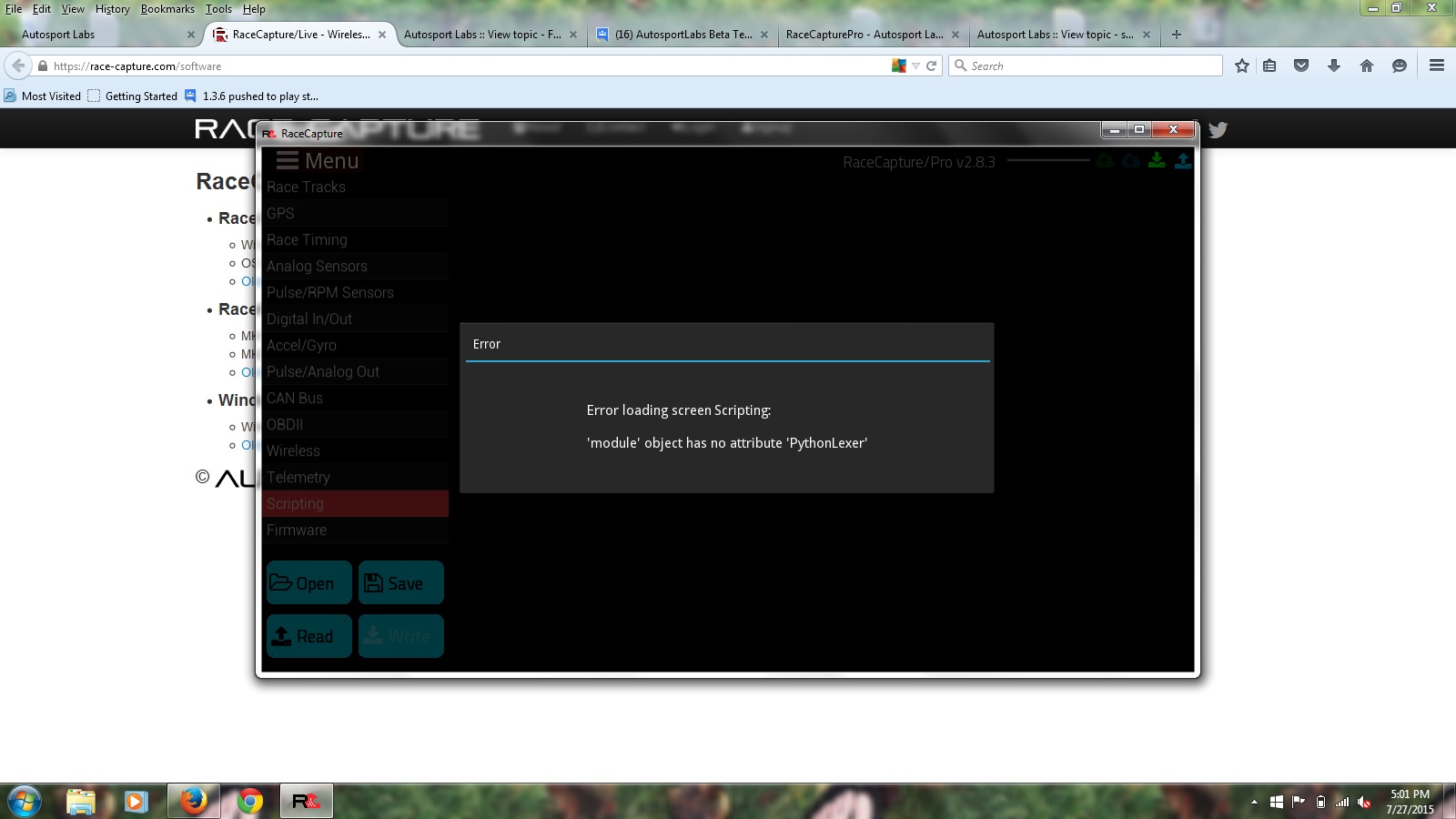Screen dimensions: 1456x819
Task: Go to Firefox home page icon
Action: 1367,66
